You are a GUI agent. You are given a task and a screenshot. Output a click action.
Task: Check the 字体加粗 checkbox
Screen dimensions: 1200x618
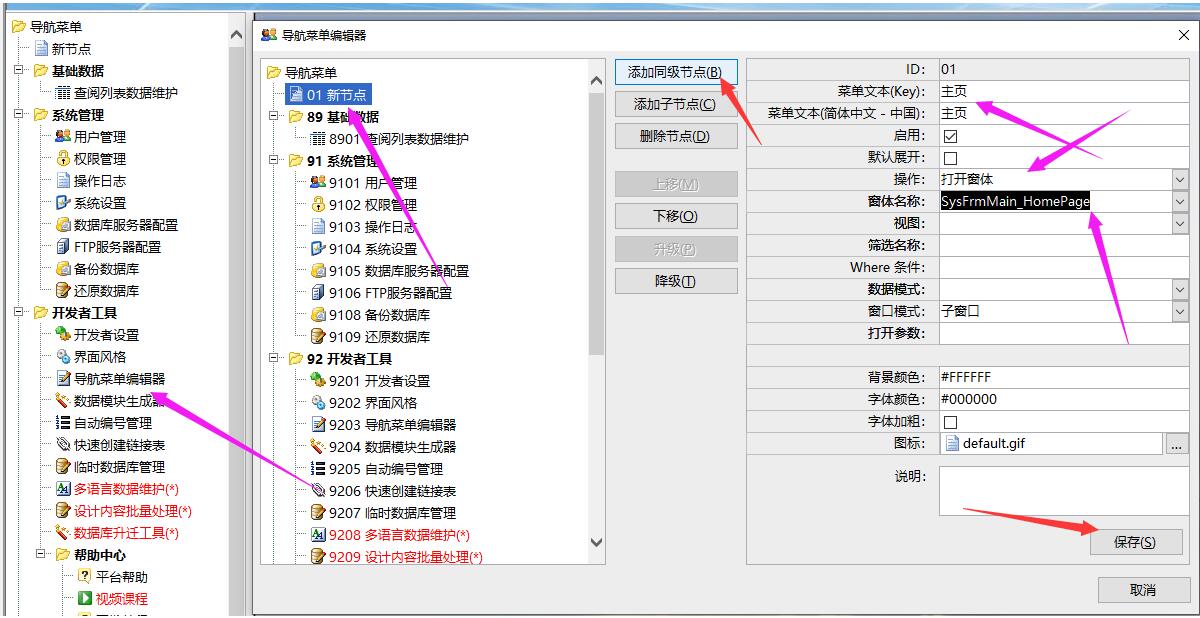coord(950,422)
